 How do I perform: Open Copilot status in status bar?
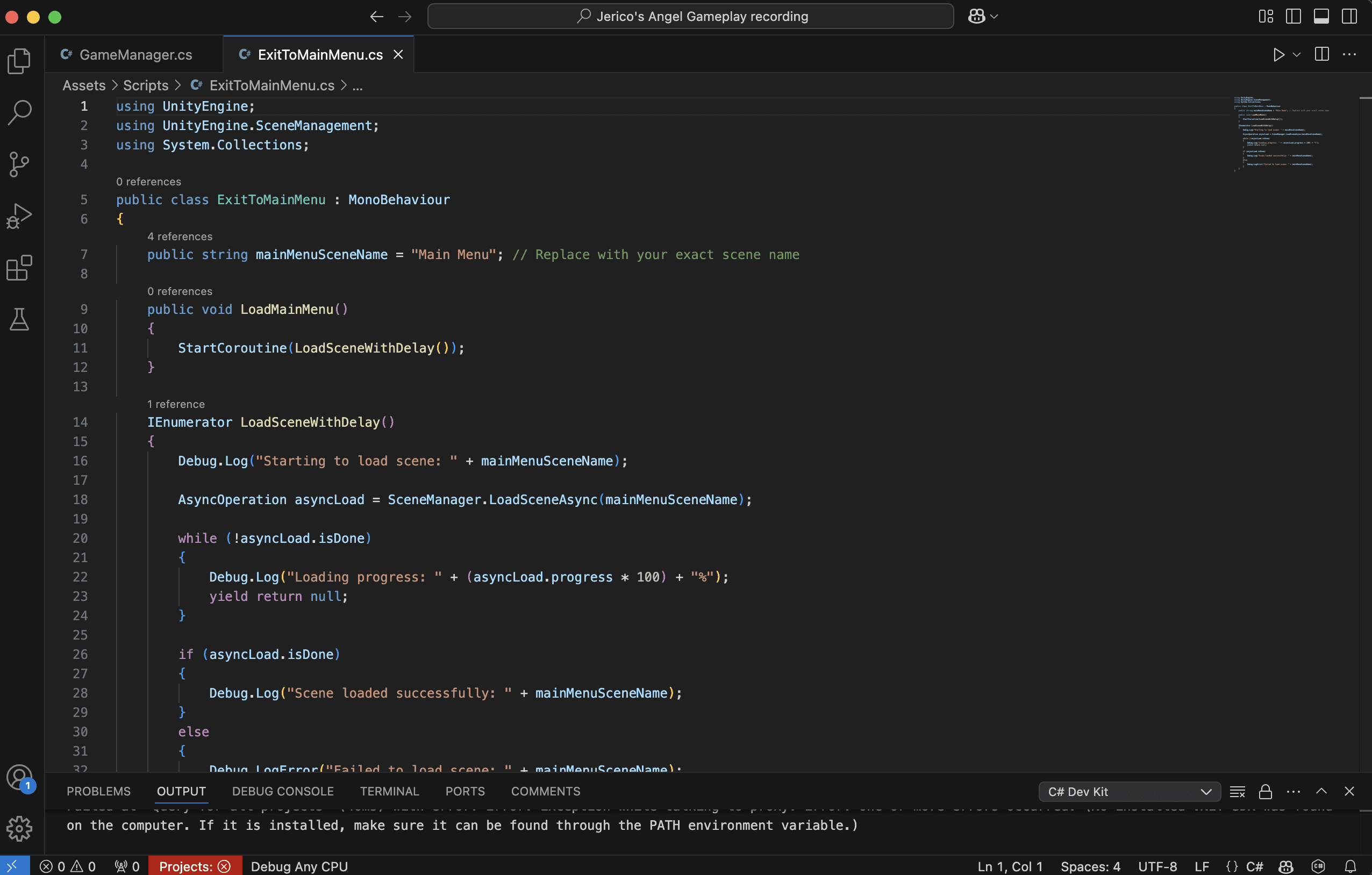(x=1286, y=866)
